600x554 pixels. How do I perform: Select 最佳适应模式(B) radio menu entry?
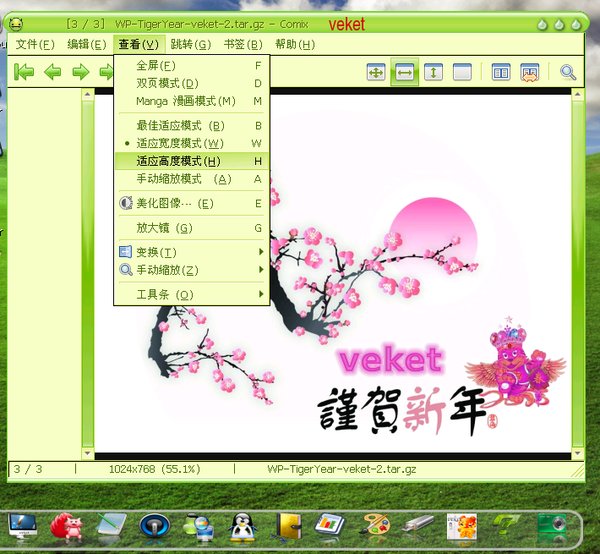192,125
